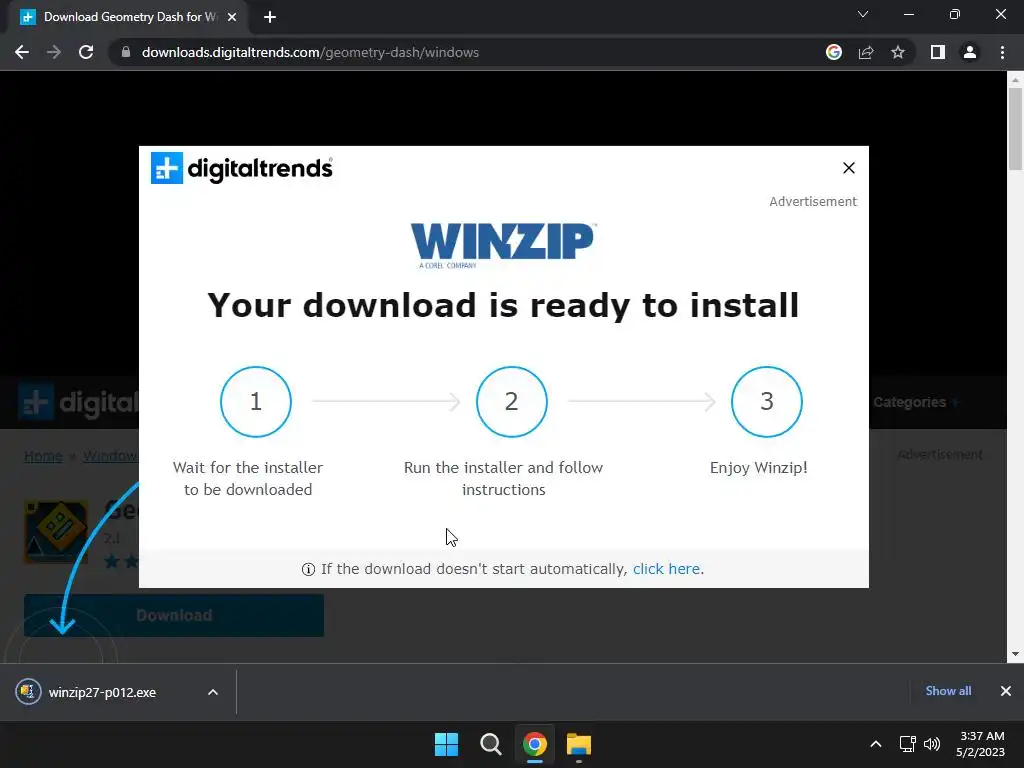Screen dimensions: 1024x768
Task: Expand options arrow for winzip27-p012.exe
Action: point(213,692)
